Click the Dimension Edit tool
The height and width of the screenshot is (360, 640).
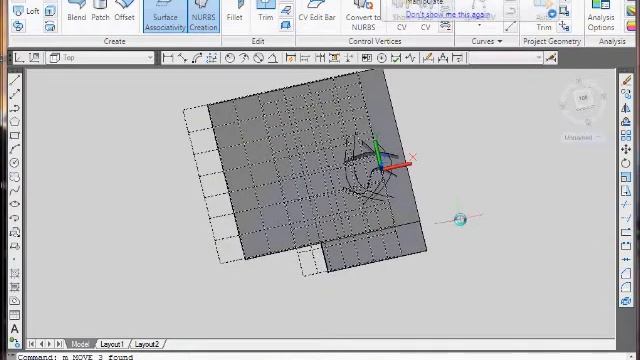[428, 58]
